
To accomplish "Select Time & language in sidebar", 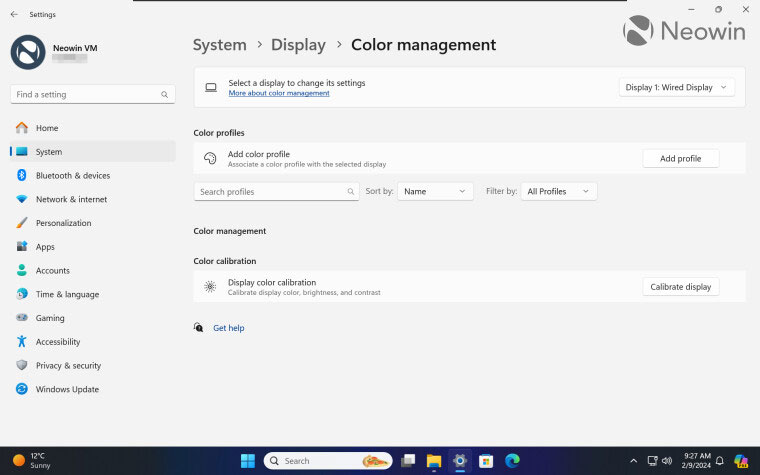I will (x=67, y=295).
